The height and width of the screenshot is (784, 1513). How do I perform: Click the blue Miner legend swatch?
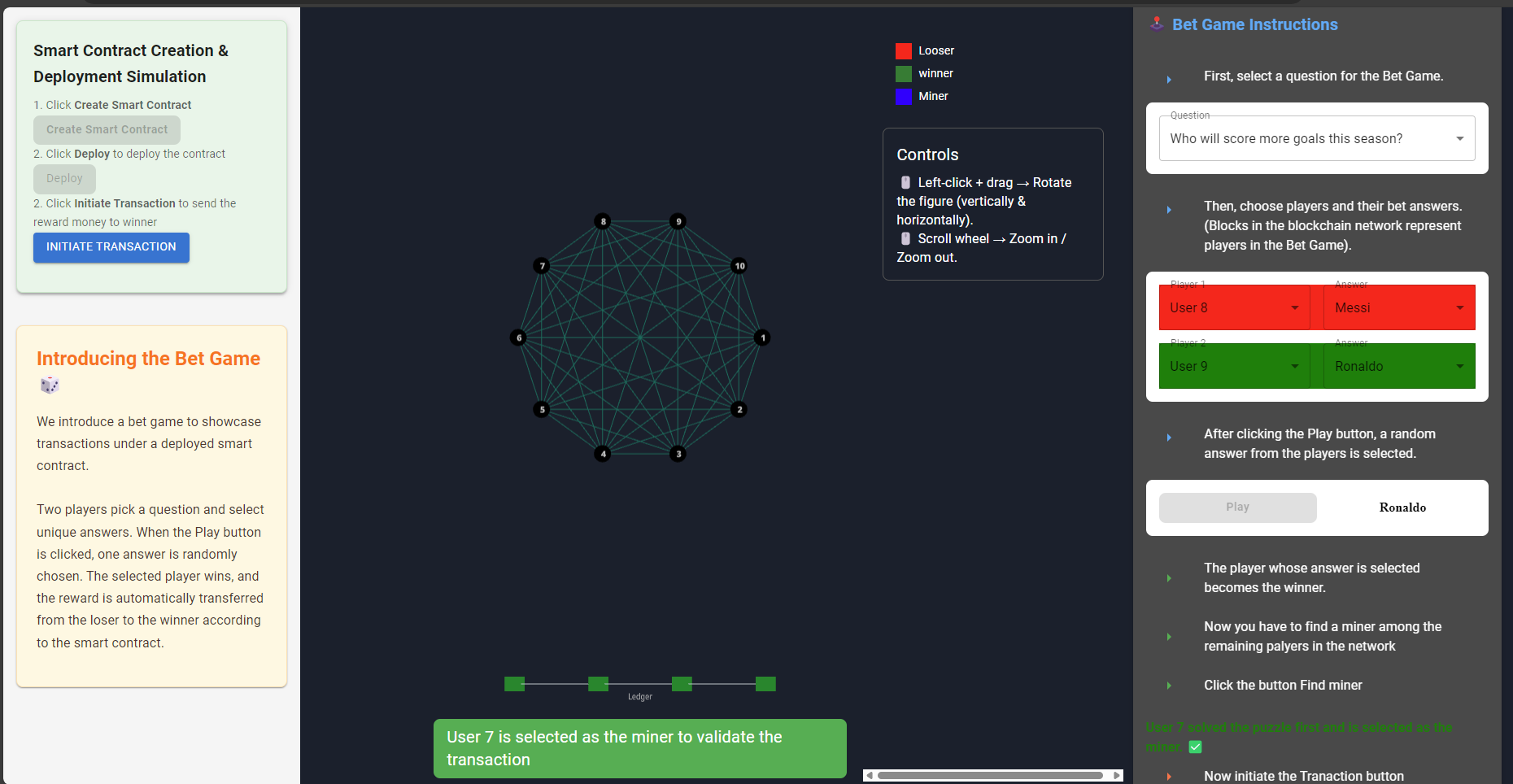903,97
